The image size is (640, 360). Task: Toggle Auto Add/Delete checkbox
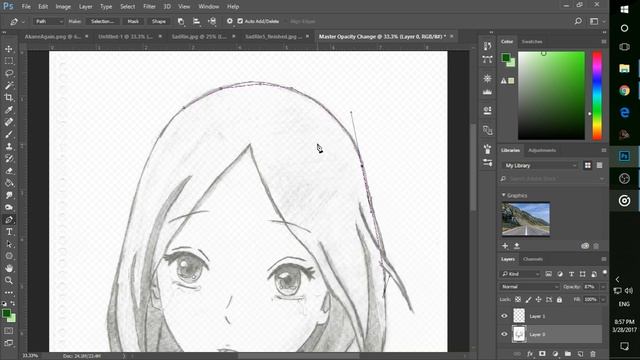coord(240,21)
